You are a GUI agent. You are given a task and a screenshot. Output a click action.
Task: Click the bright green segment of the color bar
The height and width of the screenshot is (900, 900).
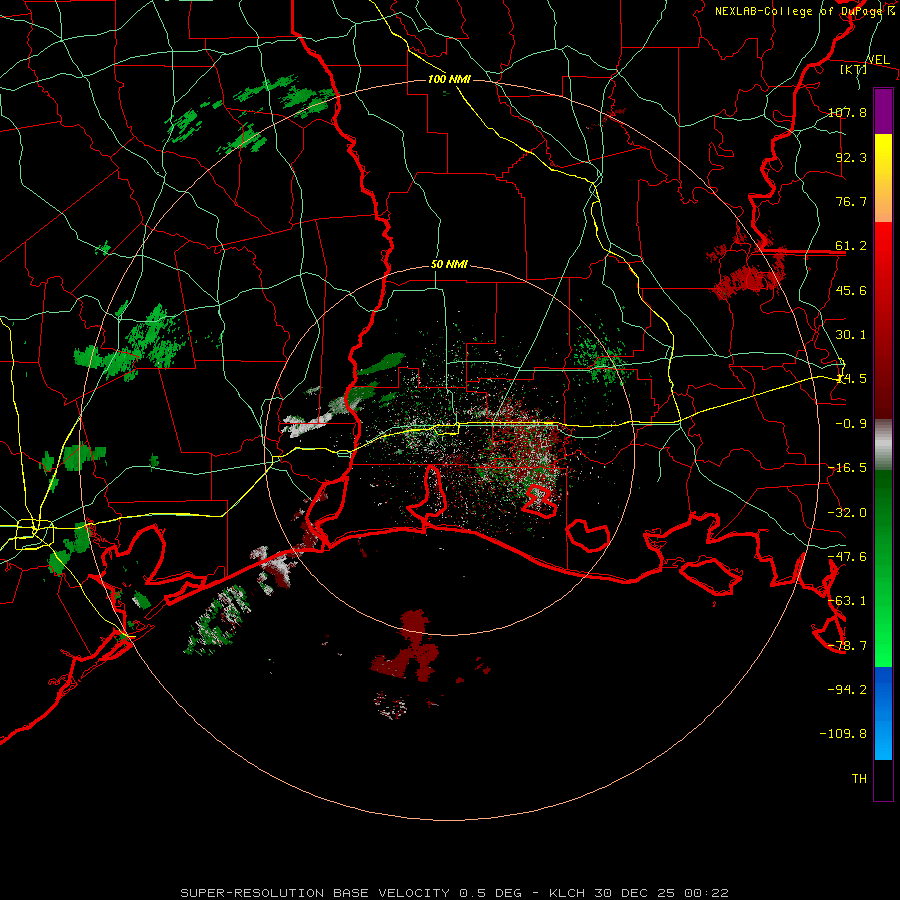883,568
